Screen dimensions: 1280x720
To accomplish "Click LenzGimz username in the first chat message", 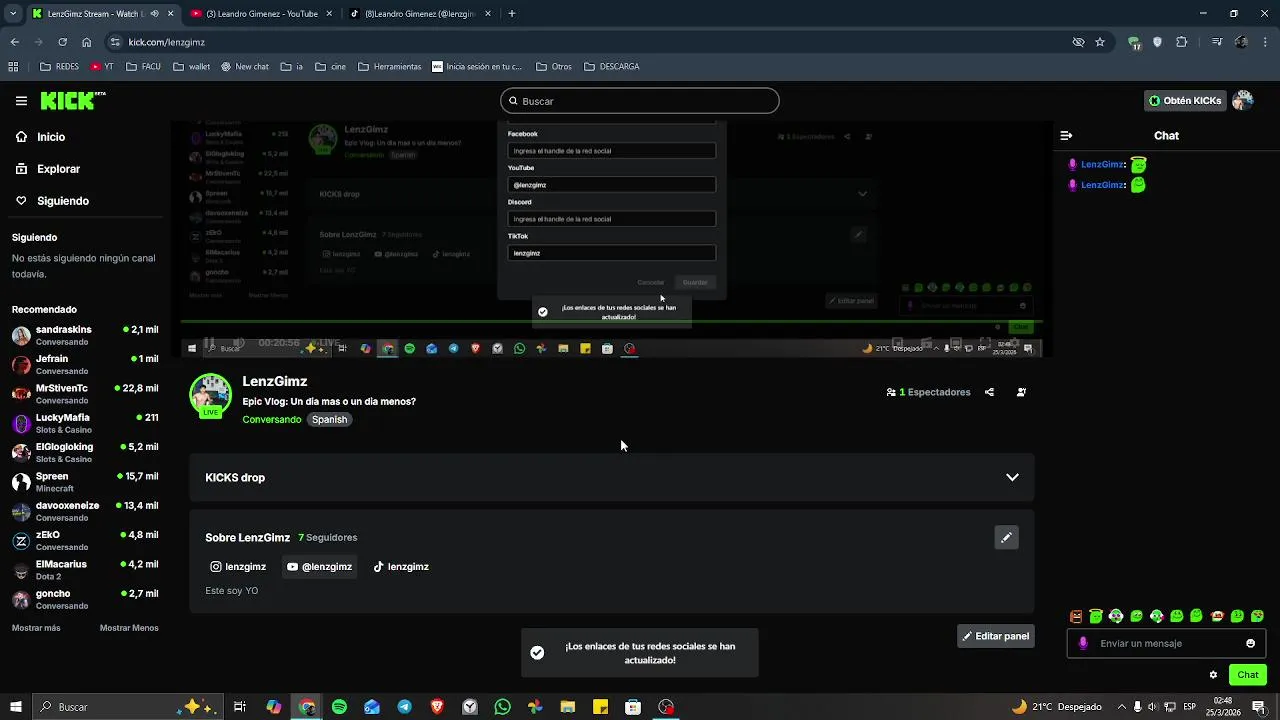I will 1103,165.
